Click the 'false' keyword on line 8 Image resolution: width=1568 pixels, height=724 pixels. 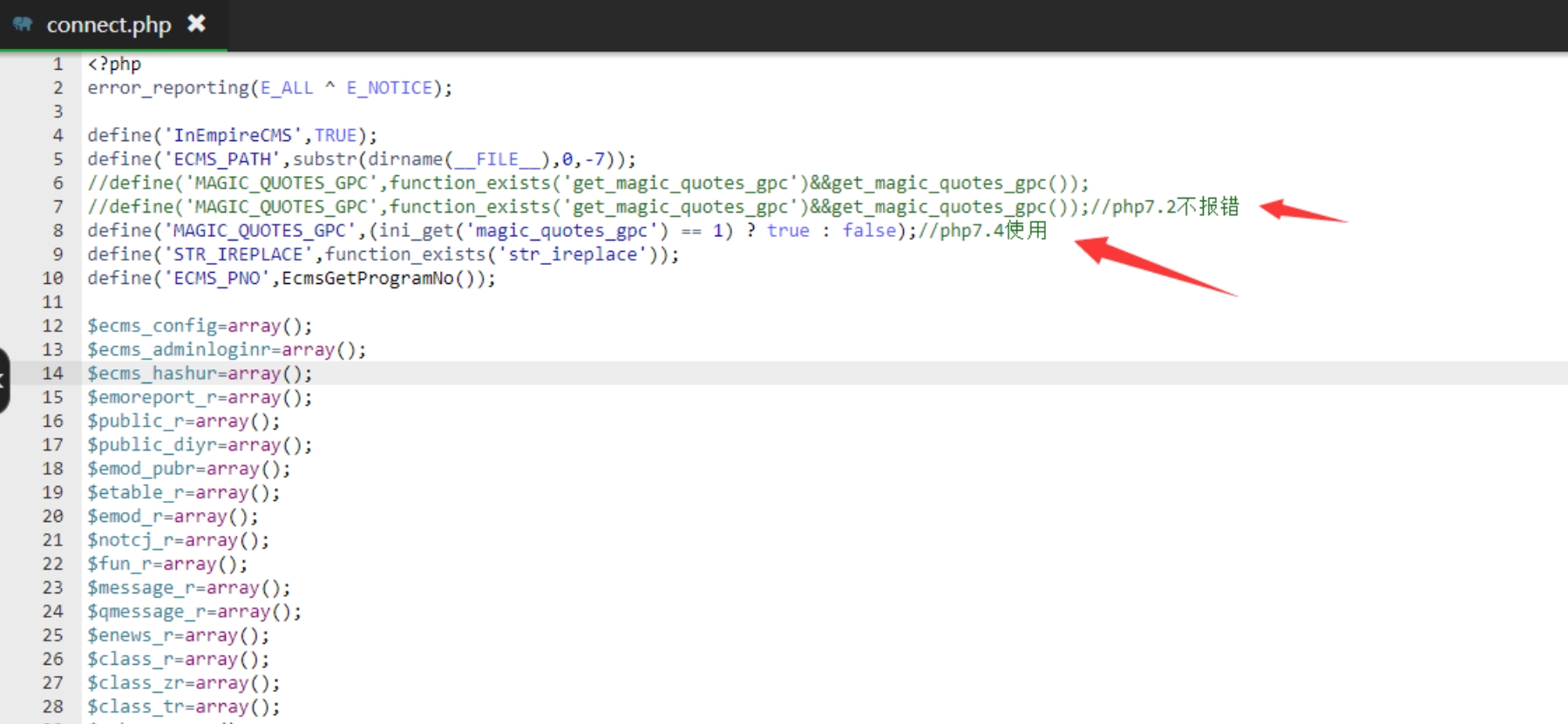[869, 230]
